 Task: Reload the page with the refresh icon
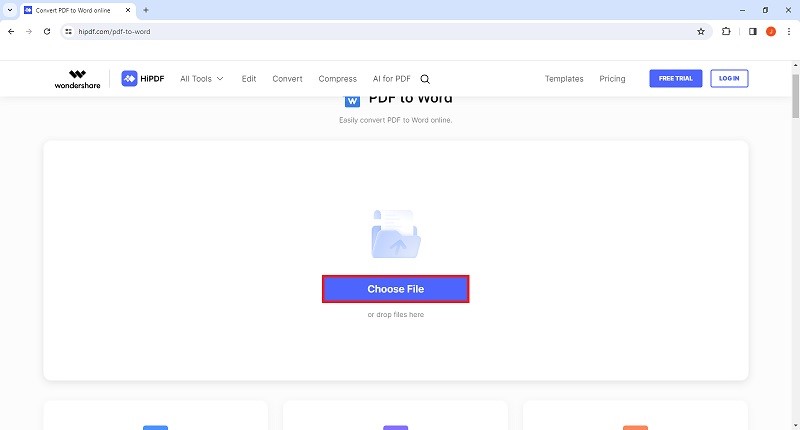[47, 32]
